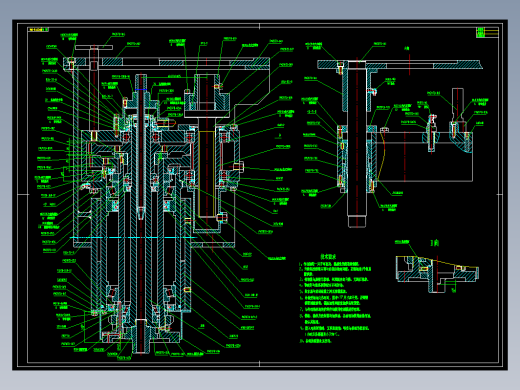Select the short blue line on the central spindle top
This screenshot has height=390, width=520.
point(141,89)
